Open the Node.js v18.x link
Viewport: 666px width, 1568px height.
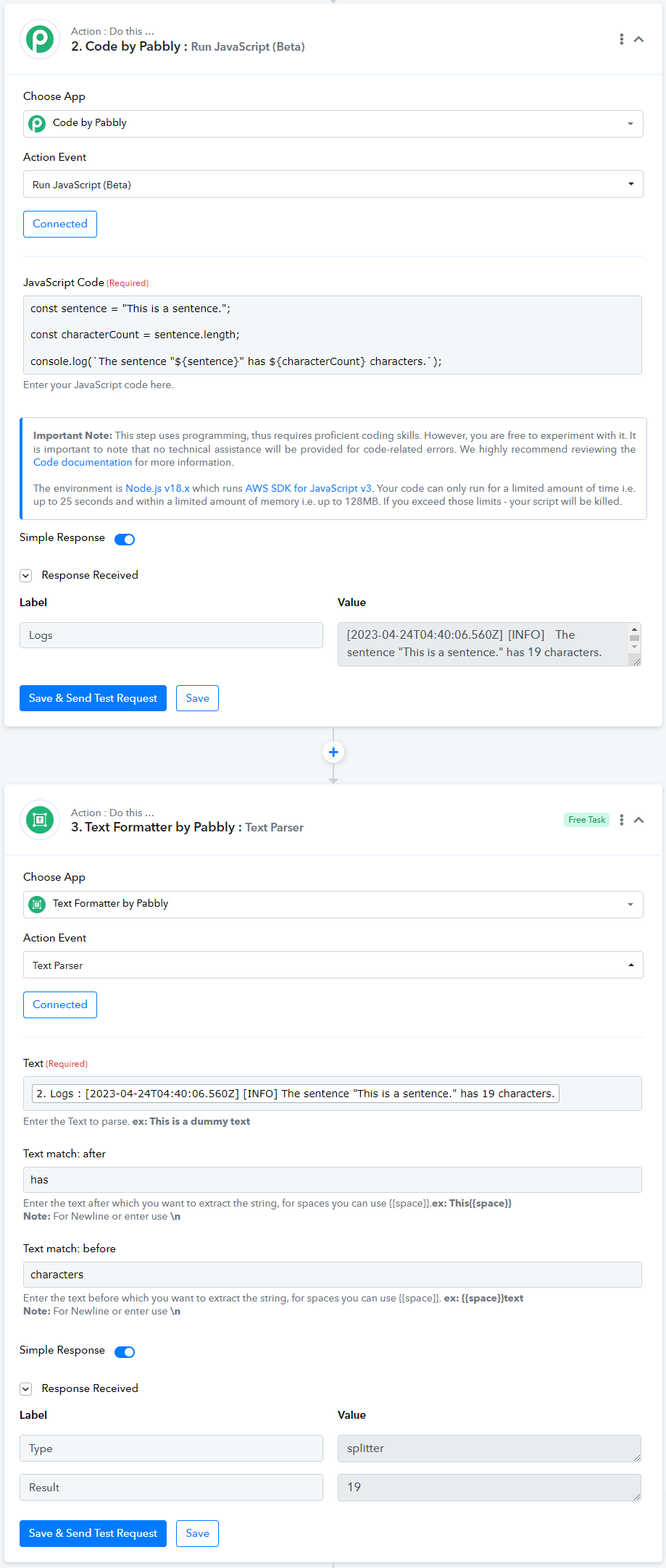click(157, 488)
